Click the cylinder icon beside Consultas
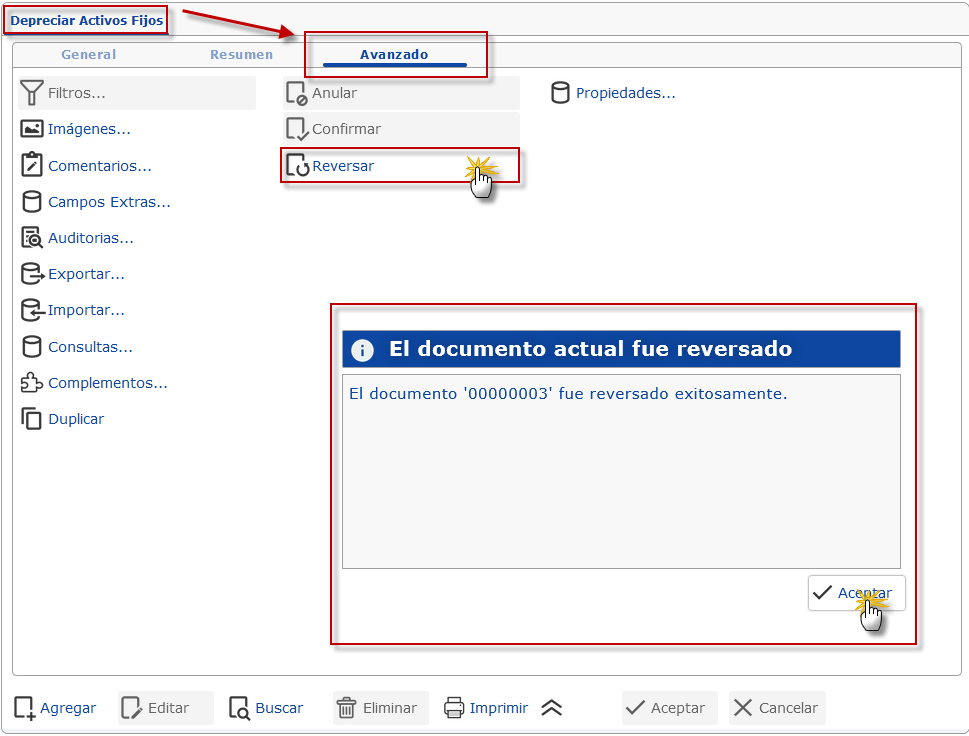 click(x=32, y=347)
